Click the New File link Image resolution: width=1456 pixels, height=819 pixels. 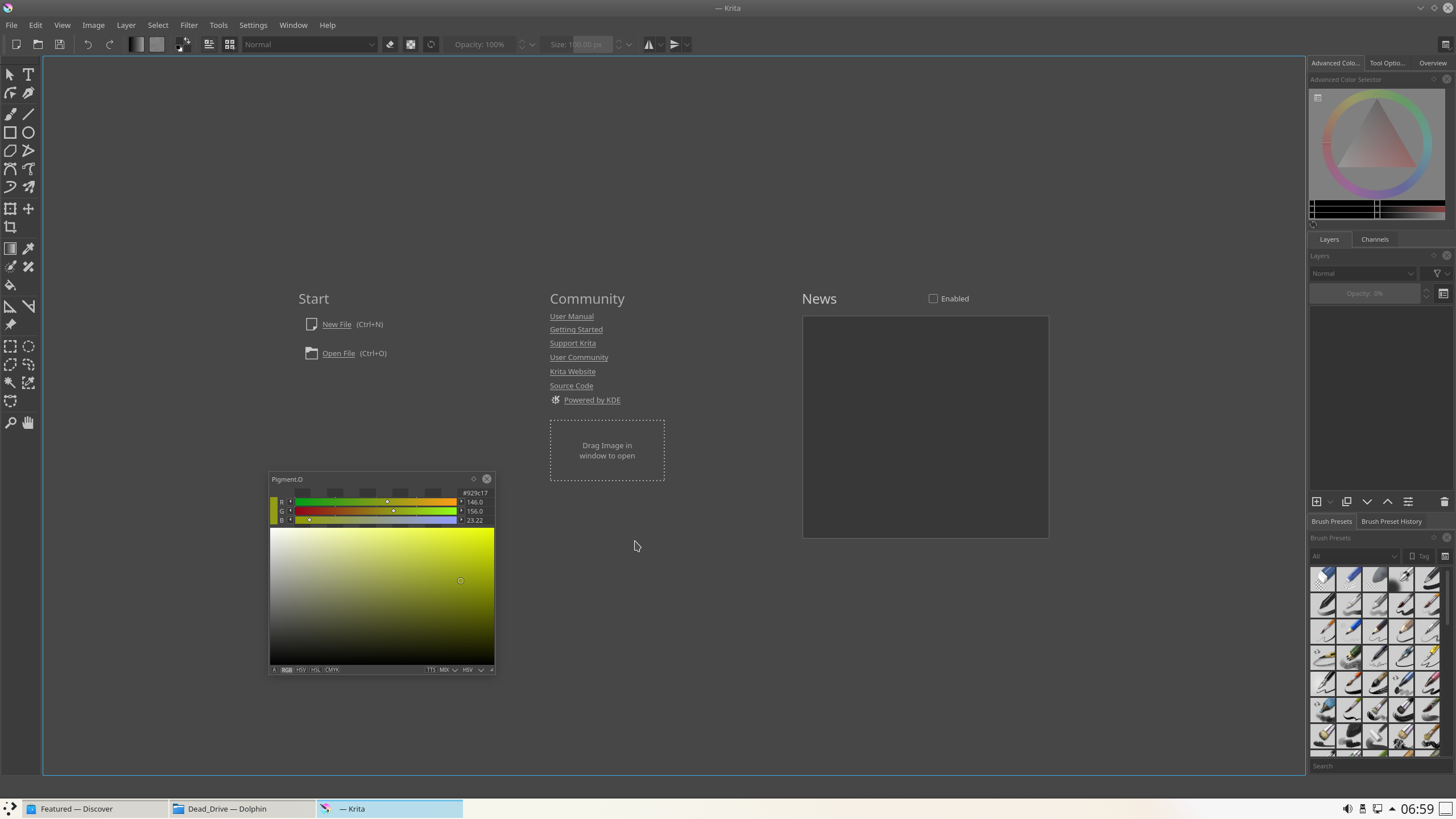pyautogui.click(x=337, y=324)
